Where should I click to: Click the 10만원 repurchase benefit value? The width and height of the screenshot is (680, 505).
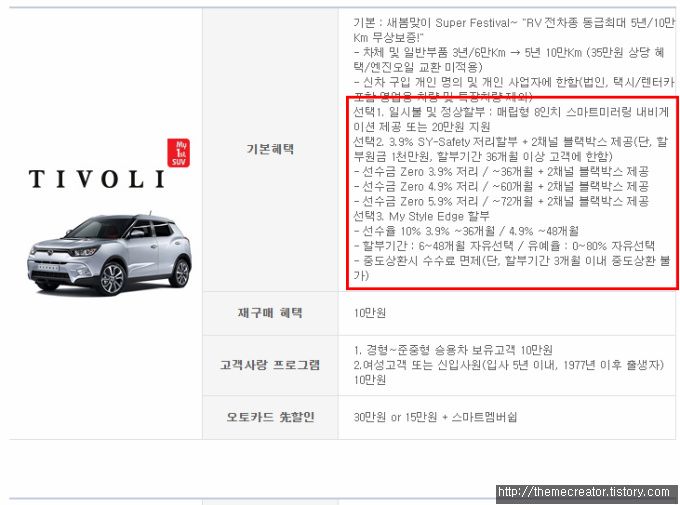369,313
